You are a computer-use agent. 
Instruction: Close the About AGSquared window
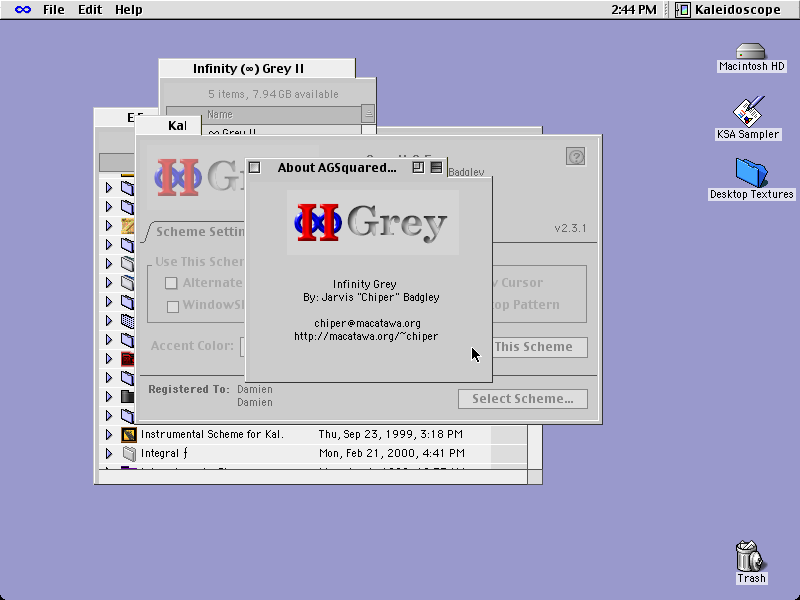coord(255,167)
